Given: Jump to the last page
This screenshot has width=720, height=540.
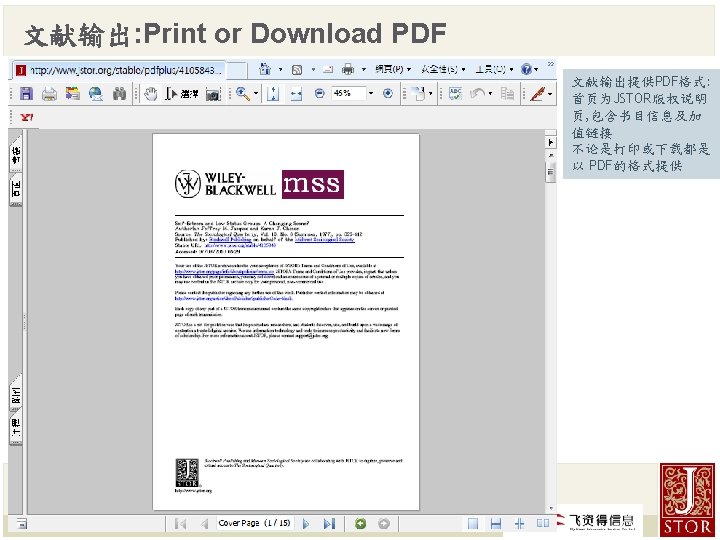Looking at the screenshot, I should pos(329,523).
